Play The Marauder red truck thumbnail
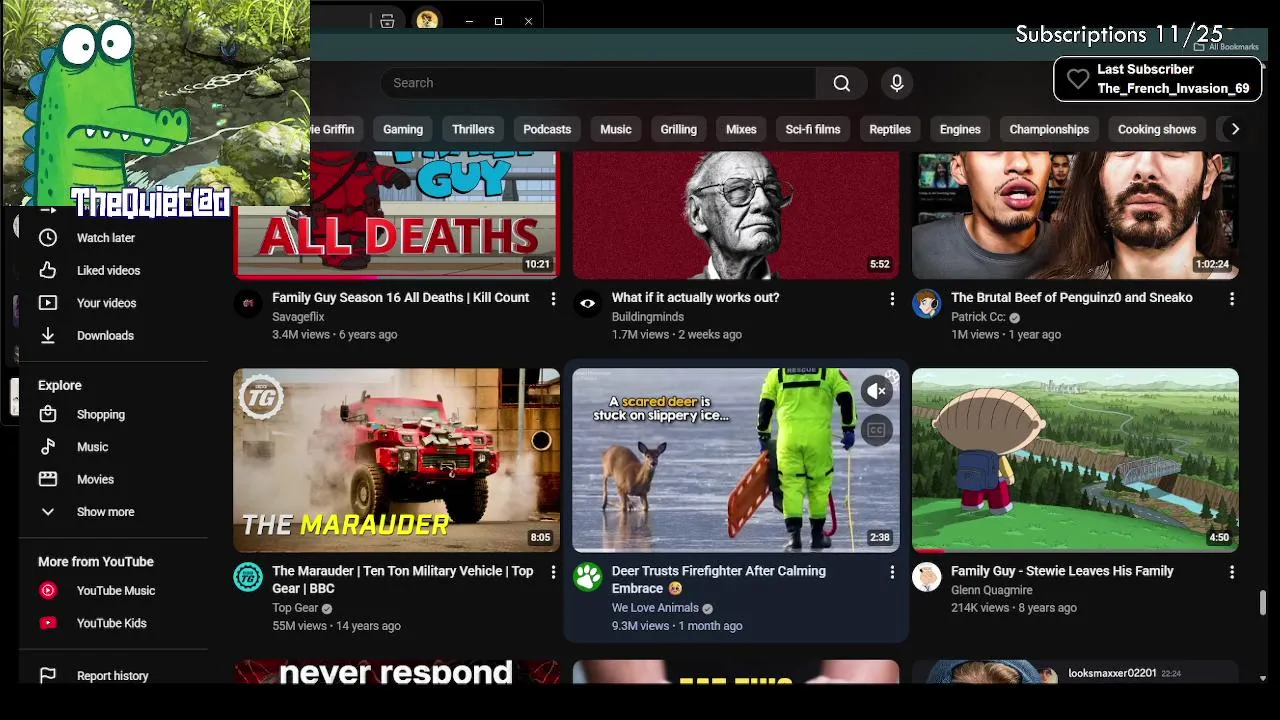 [x=396, y=460]
